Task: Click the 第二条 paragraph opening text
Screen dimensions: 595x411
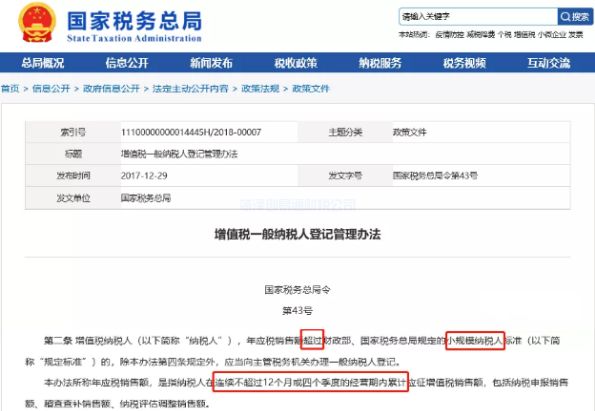Action: coord(58,340)
